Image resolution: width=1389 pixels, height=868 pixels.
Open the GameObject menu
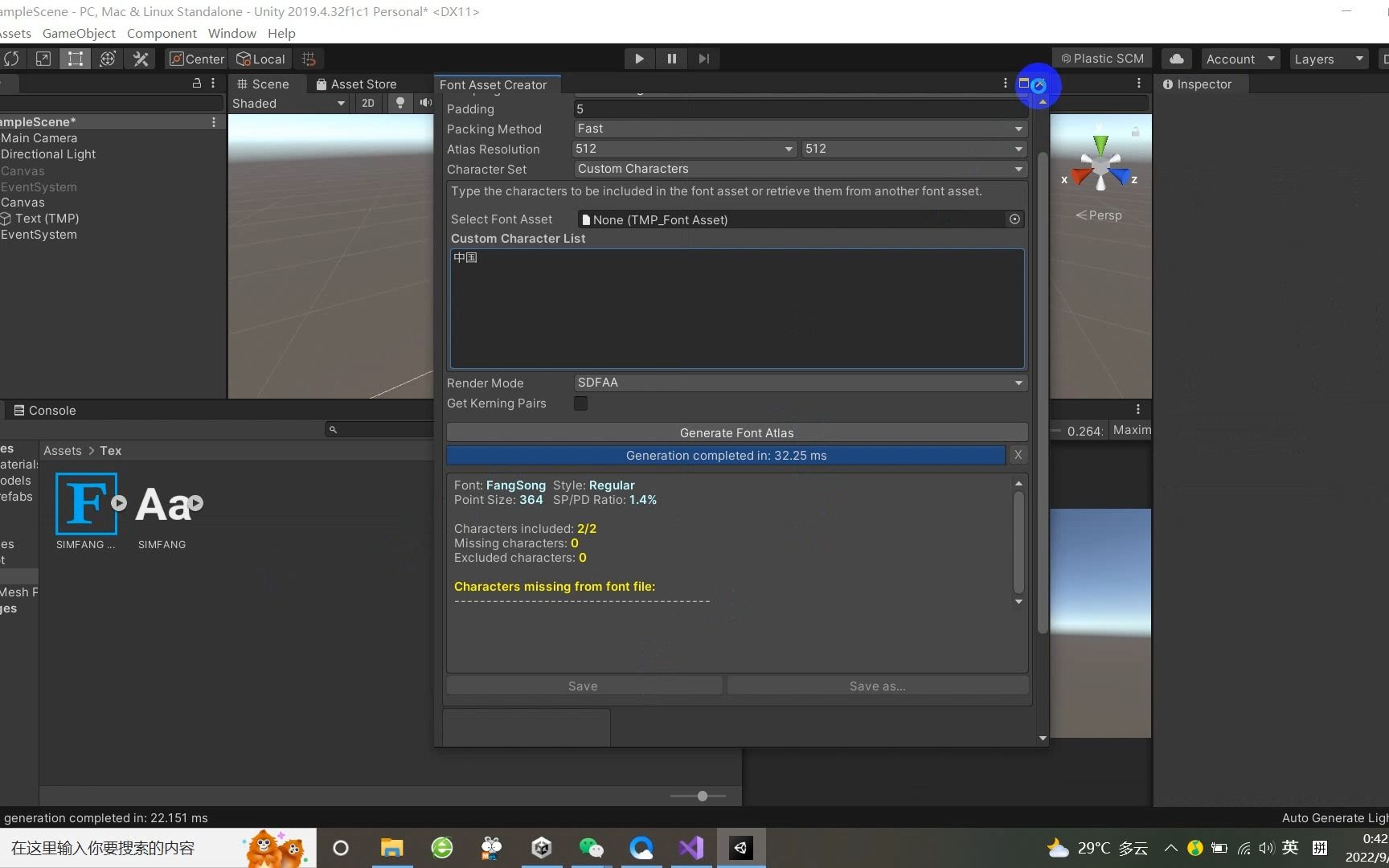tap(78, 33)
